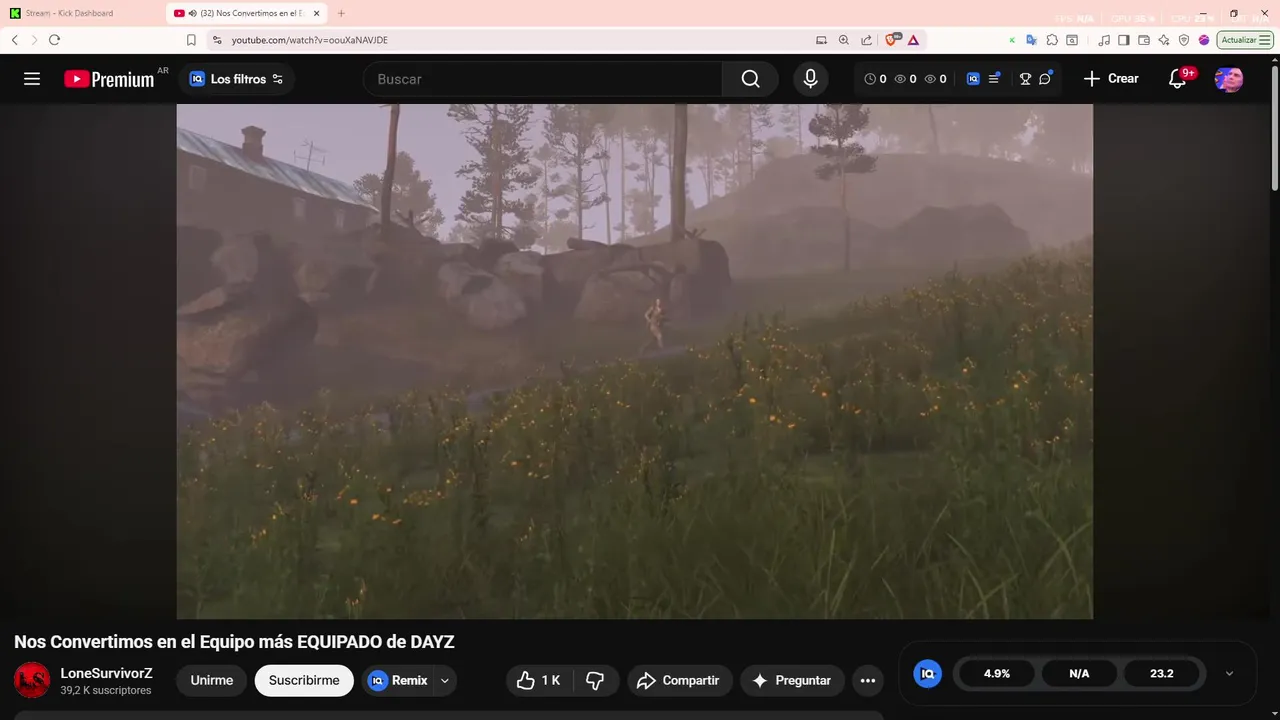Screen dimensions: 1280x720
Task: Open LoneSurvivorZ channel avatar
Action: [x=32, y=680]
